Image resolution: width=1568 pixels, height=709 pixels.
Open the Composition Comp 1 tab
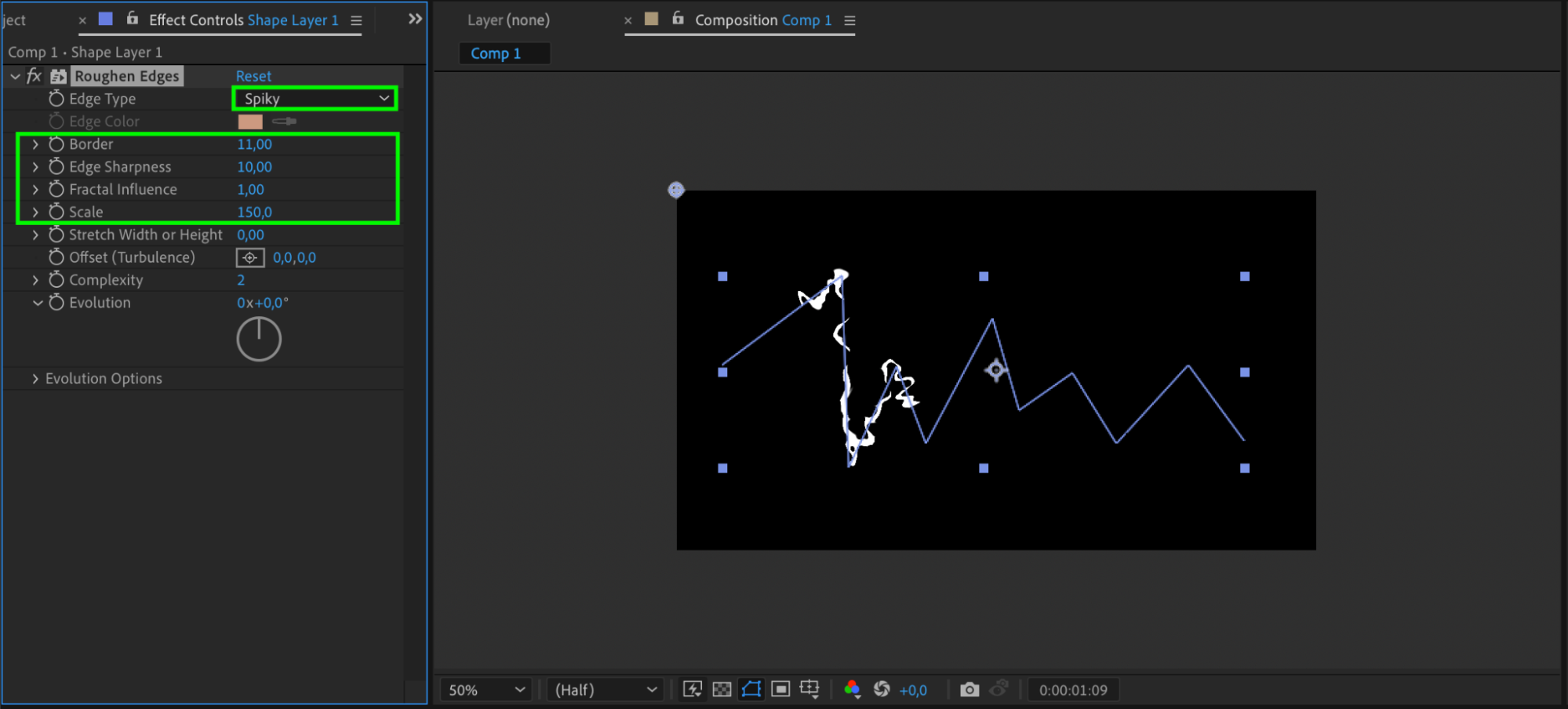[762, 20]
